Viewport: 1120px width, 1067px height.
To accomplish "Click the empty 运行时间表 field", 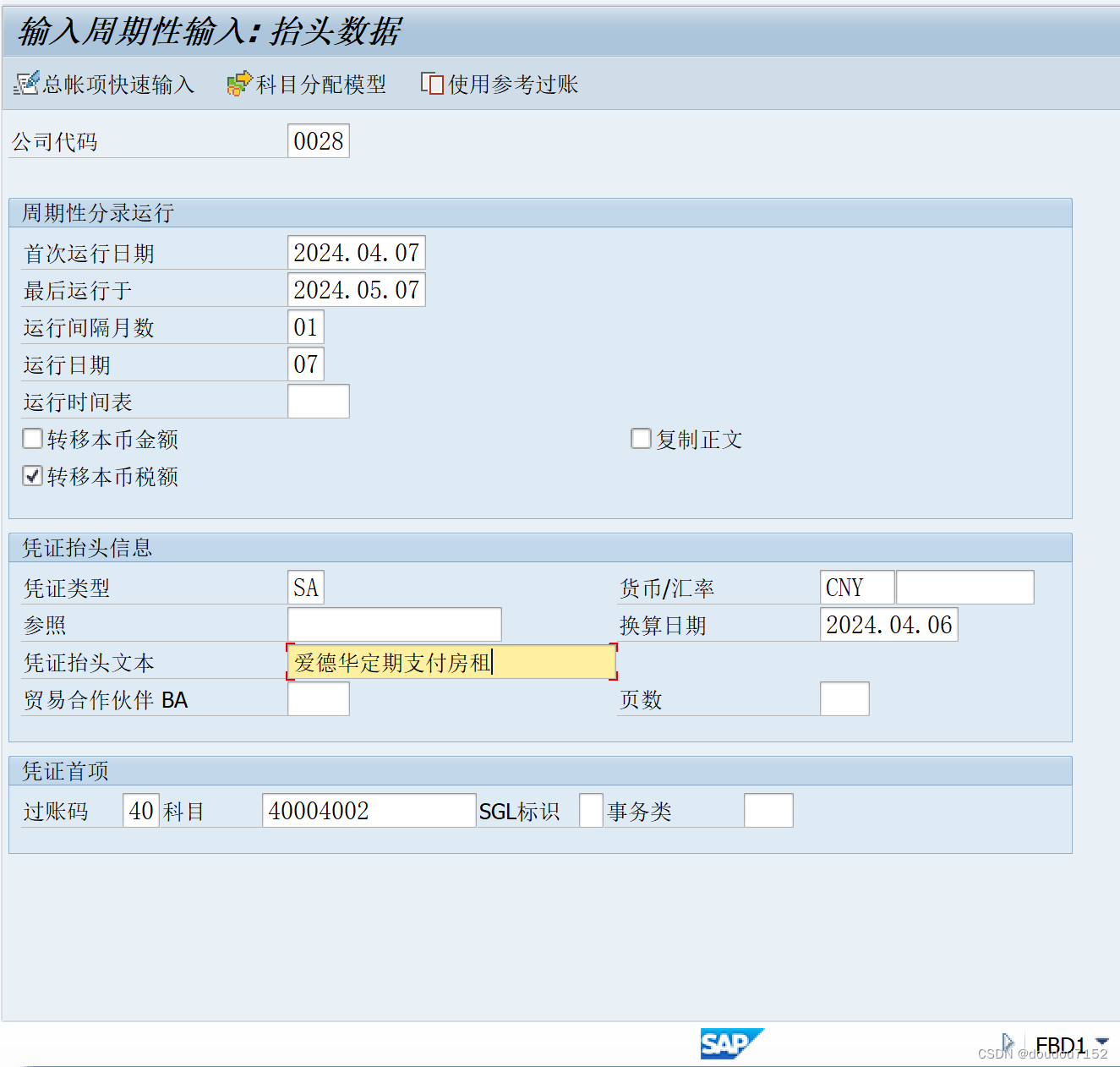I will (319, 401).
